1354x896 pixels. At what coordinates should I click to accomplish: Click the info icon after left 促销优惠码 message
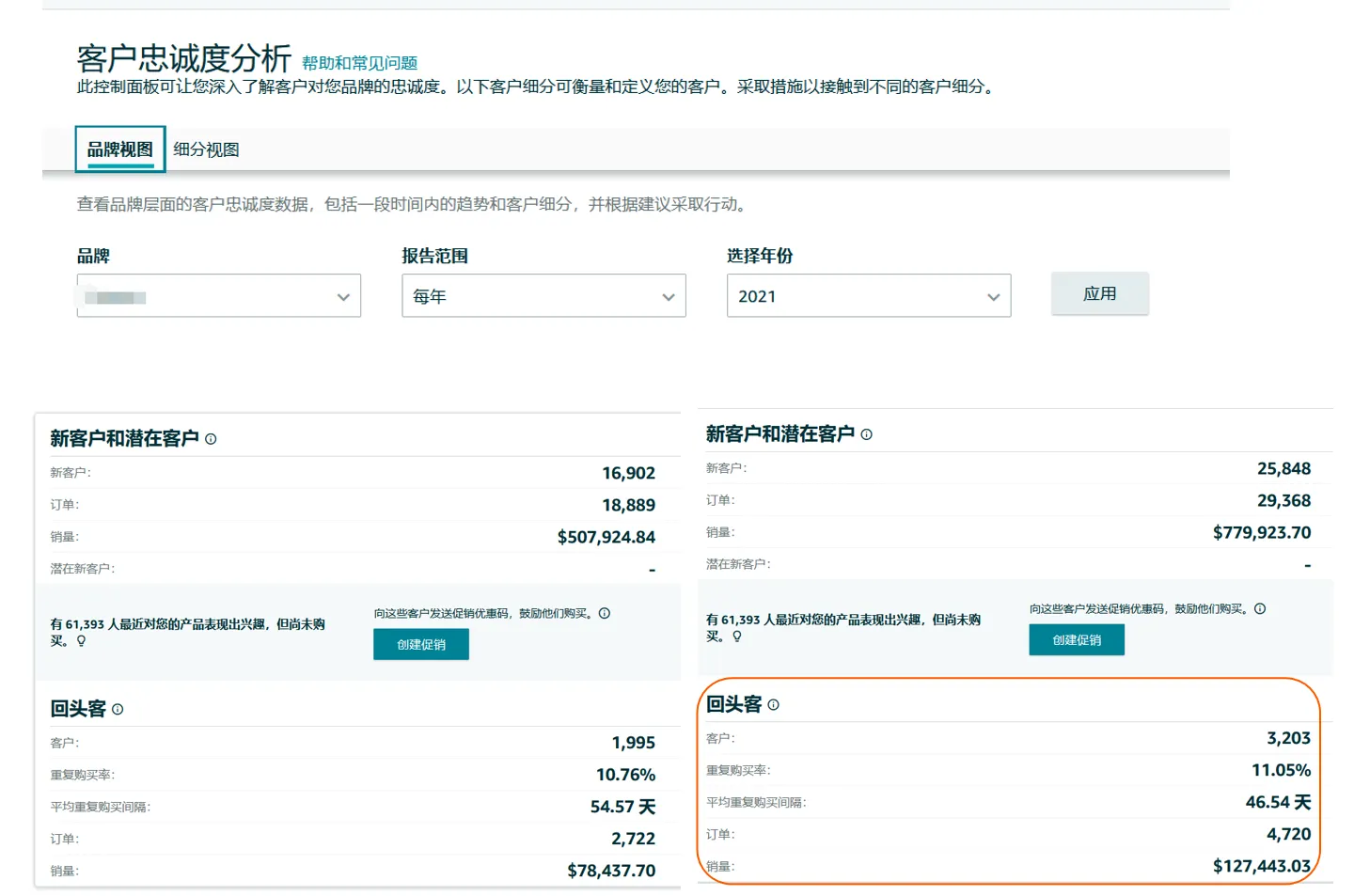click(x=605, y=612)
